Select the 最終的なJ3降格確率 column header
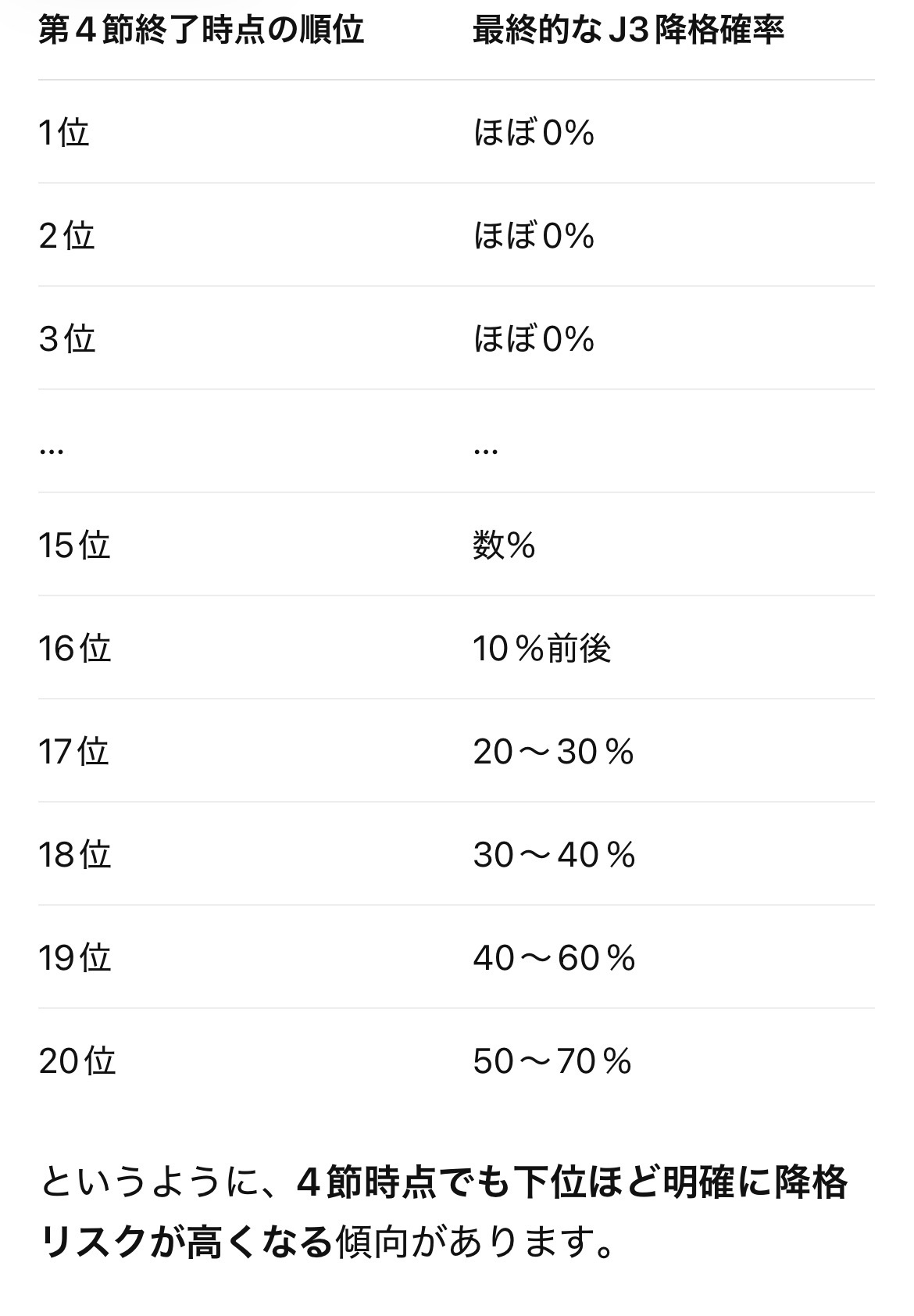Viewport: 914px width, 1316px height. (628, 30)
